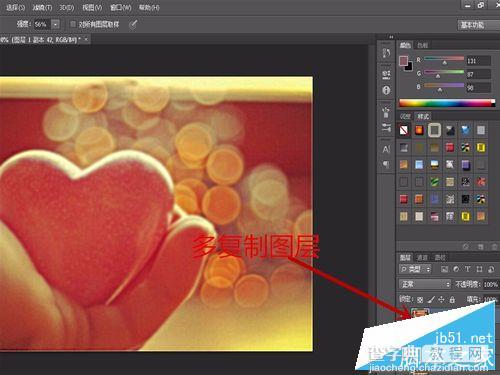Enable 'Sample All Layers' checkbox in options bar
The height and width of the screenshot is (375, 500).
click(73, 24)
